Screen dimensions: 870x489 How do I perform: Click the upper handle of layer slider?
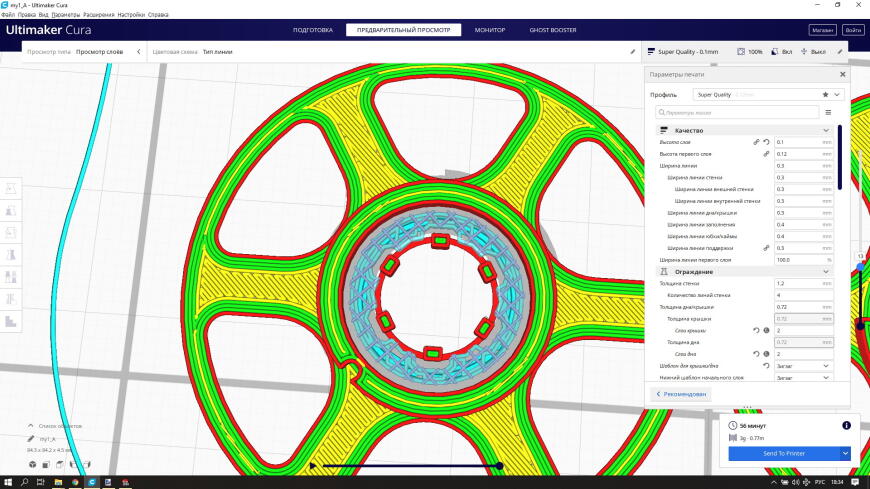pos(860,268)
